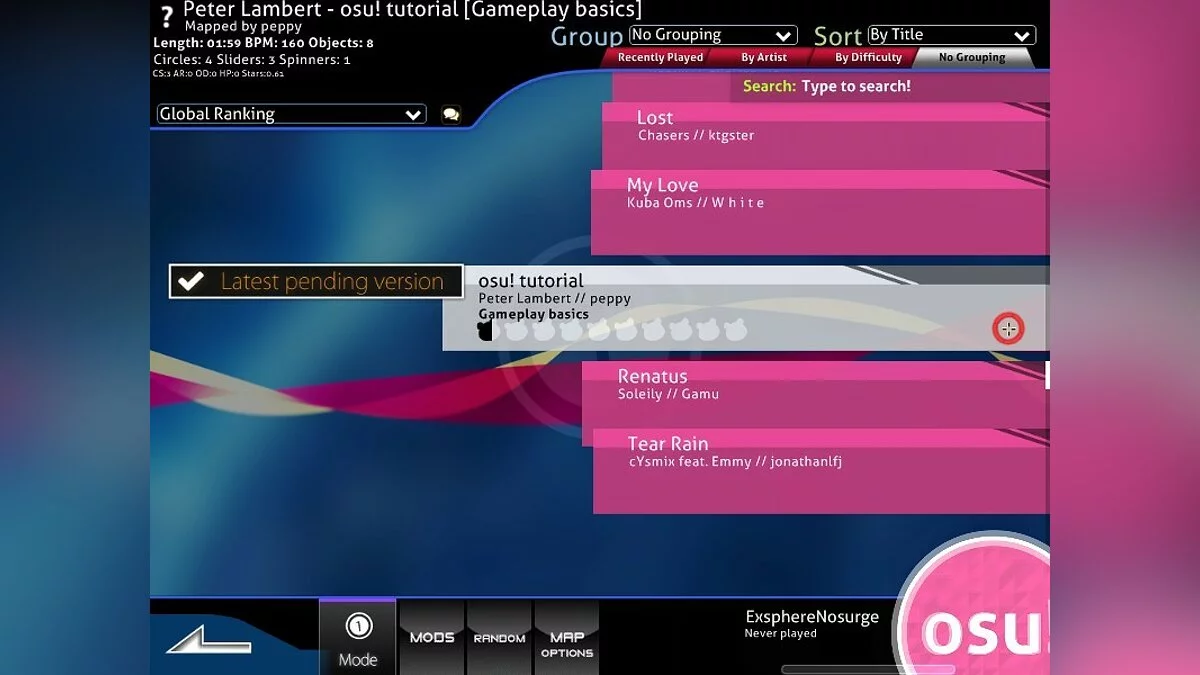The height and width of the screenshot is (675, 1200).
Task: Click the red crosshair icon on selected beatmap
Action: tap(1007, 329)
